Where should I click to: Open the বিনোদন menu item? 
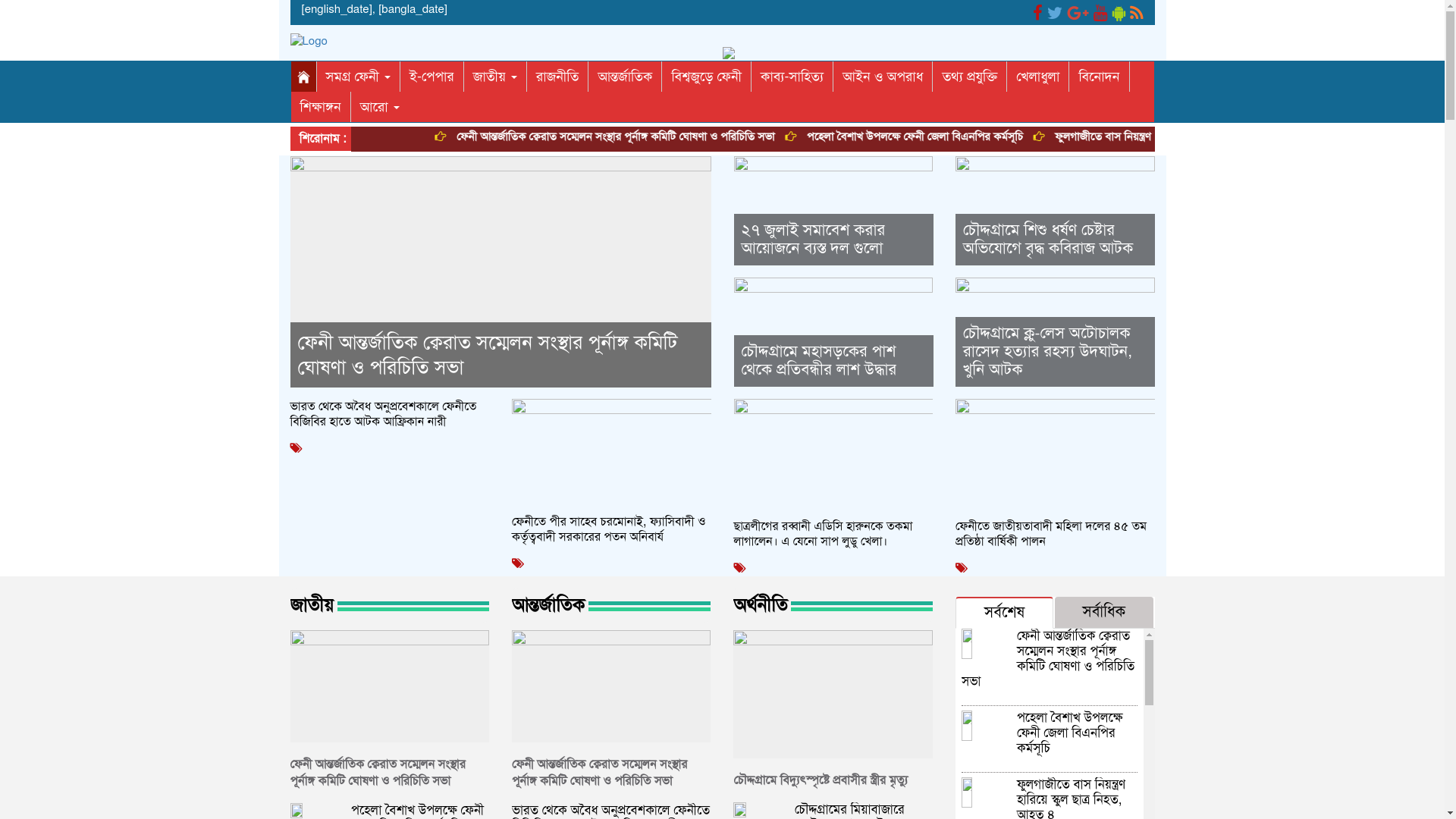pos(1099,77)
